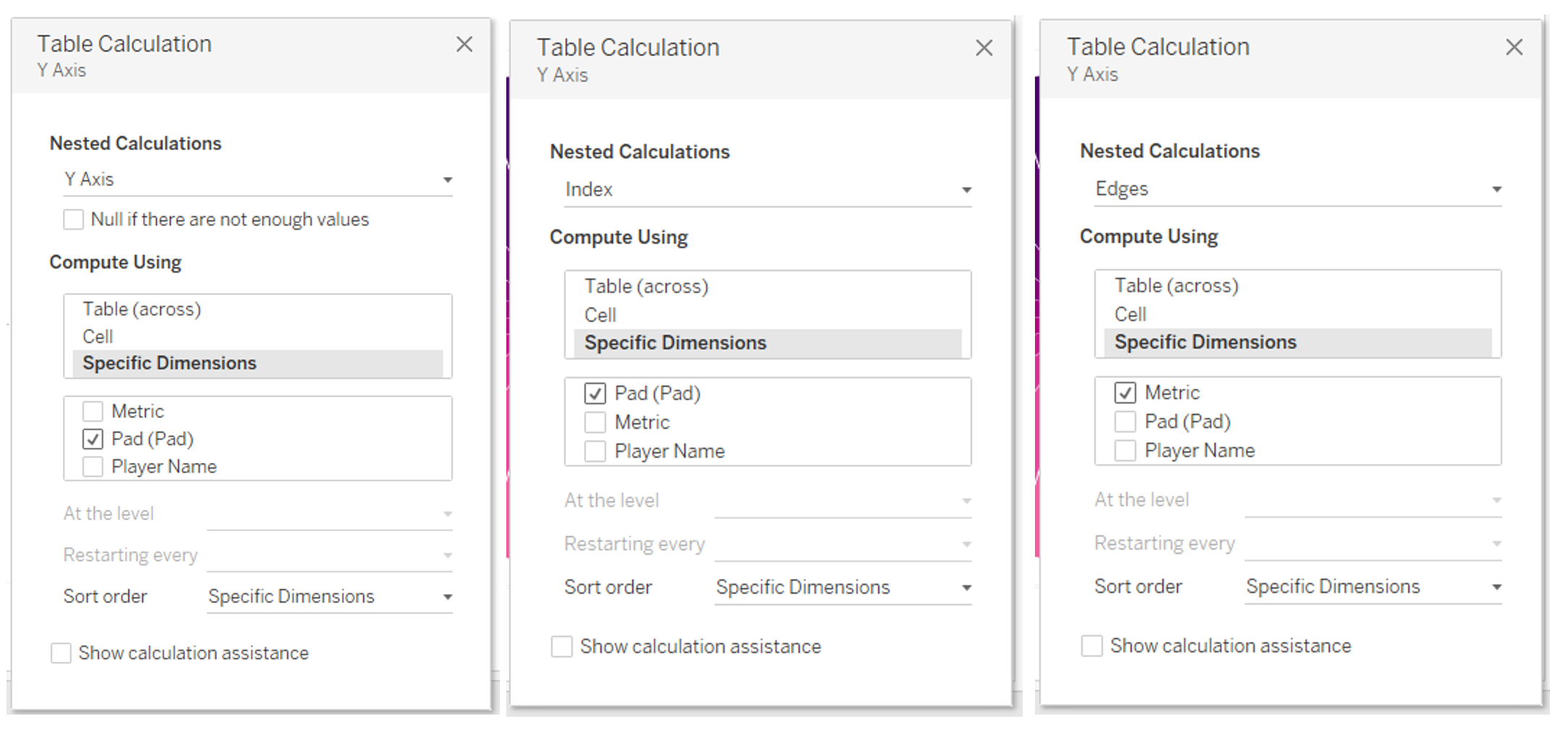Close the right Table Calculation dialog
The width and height of the screenshot is (1568, 737).
1514,47
